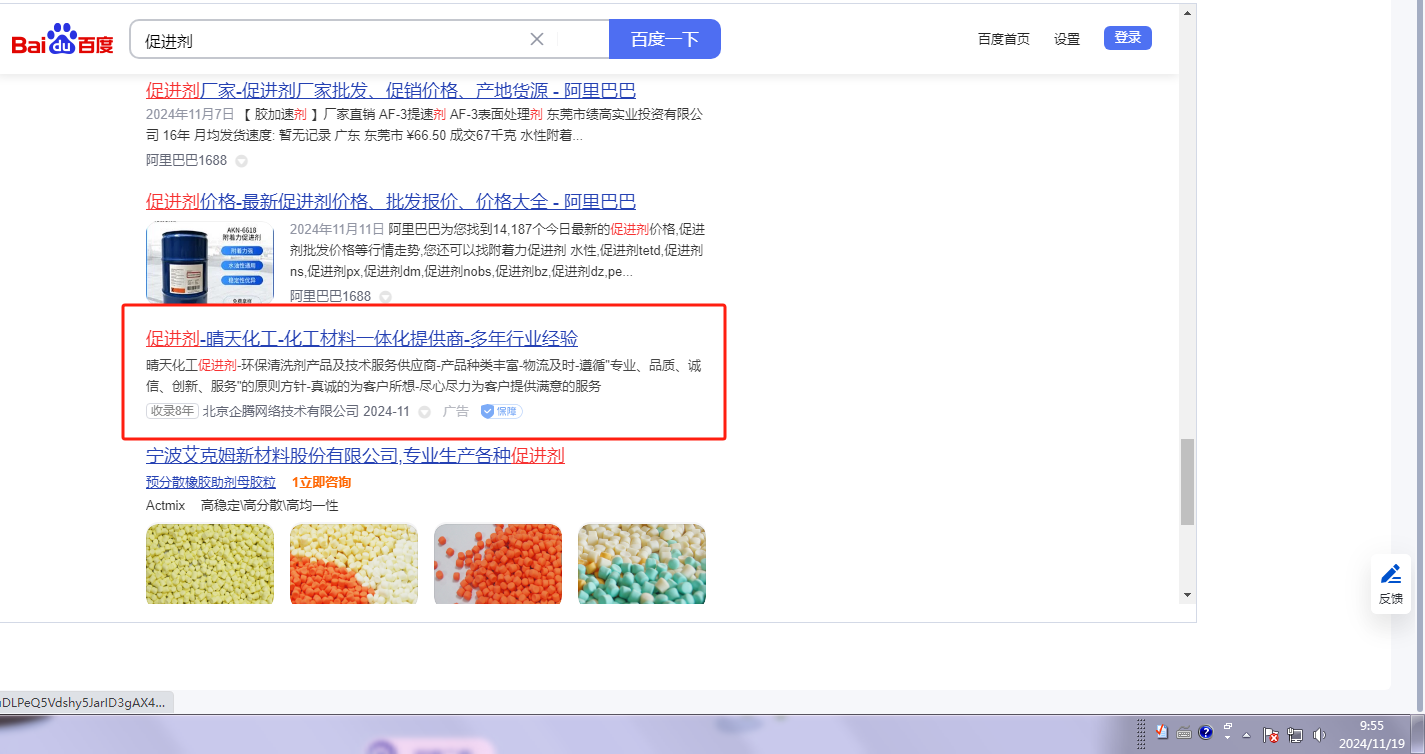1425x754 pixels.
Task: Click the page scrollbar down arrow
Action: coord(1187,595)
